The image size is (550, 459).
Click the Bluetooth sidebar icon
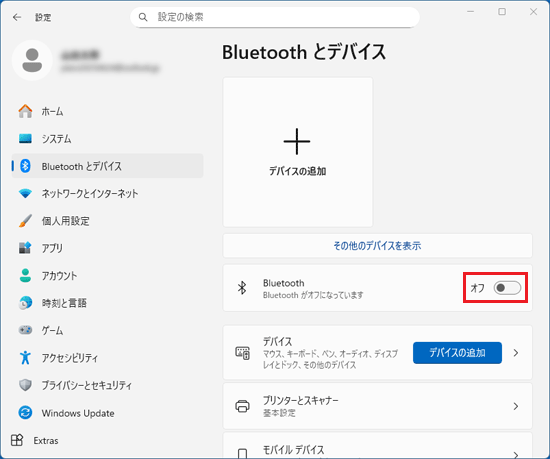coord(25,166)
